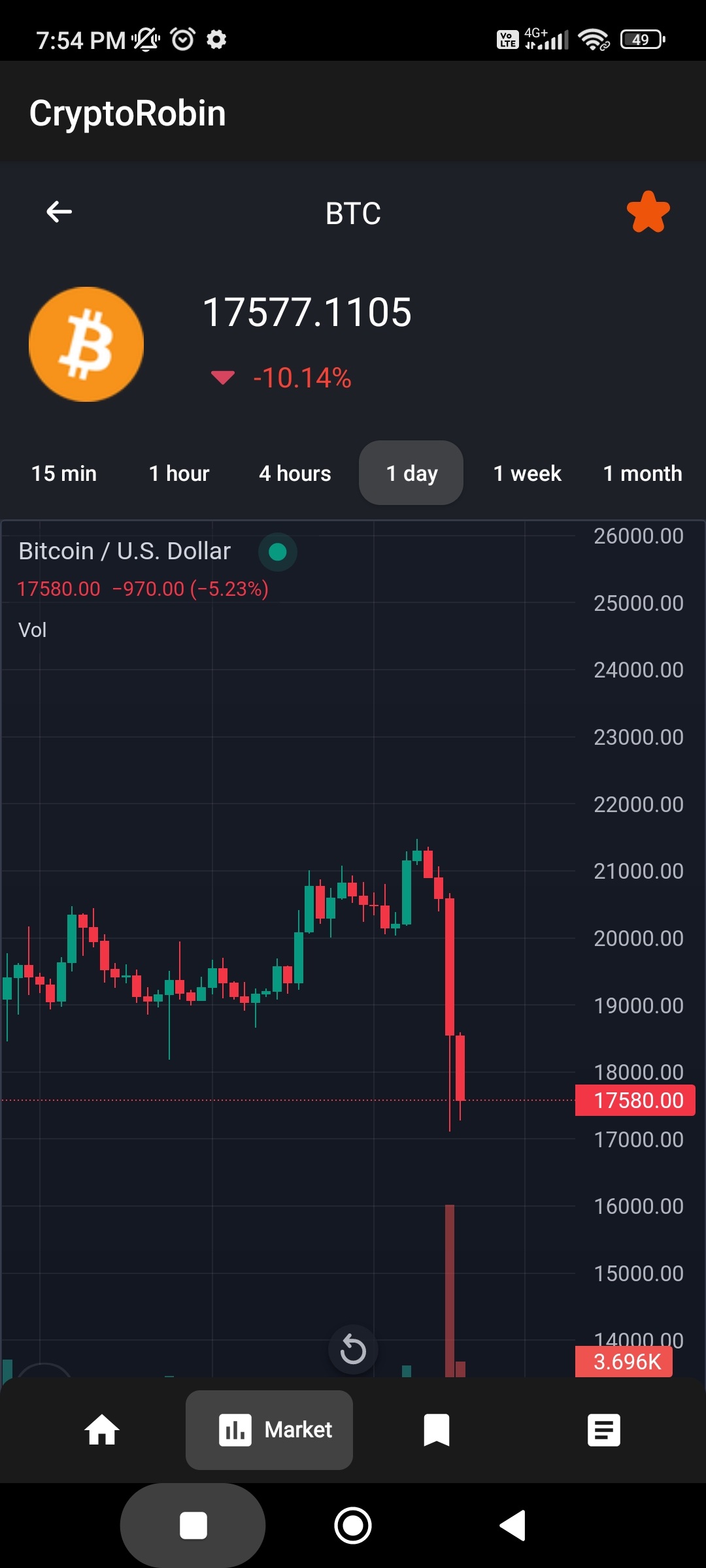706x1568 pixels.
Task: Switch chart to 1 hour interval
Action: 179,474
